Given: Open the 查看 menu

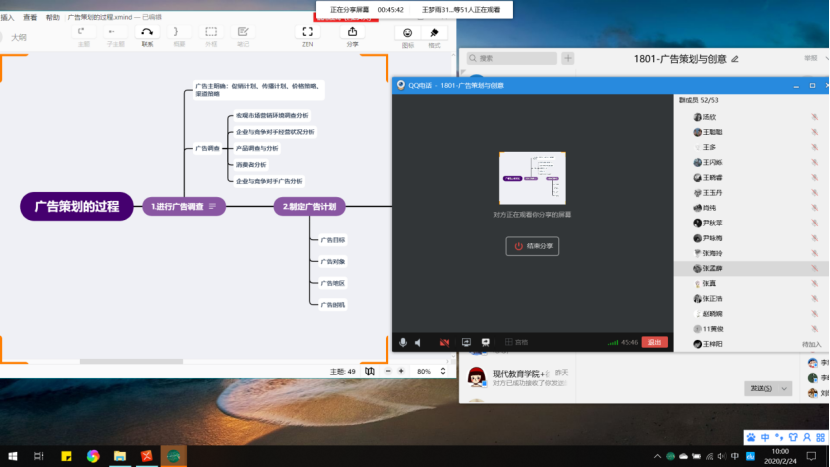Looking at the screenshot, I should coord(30,17).
